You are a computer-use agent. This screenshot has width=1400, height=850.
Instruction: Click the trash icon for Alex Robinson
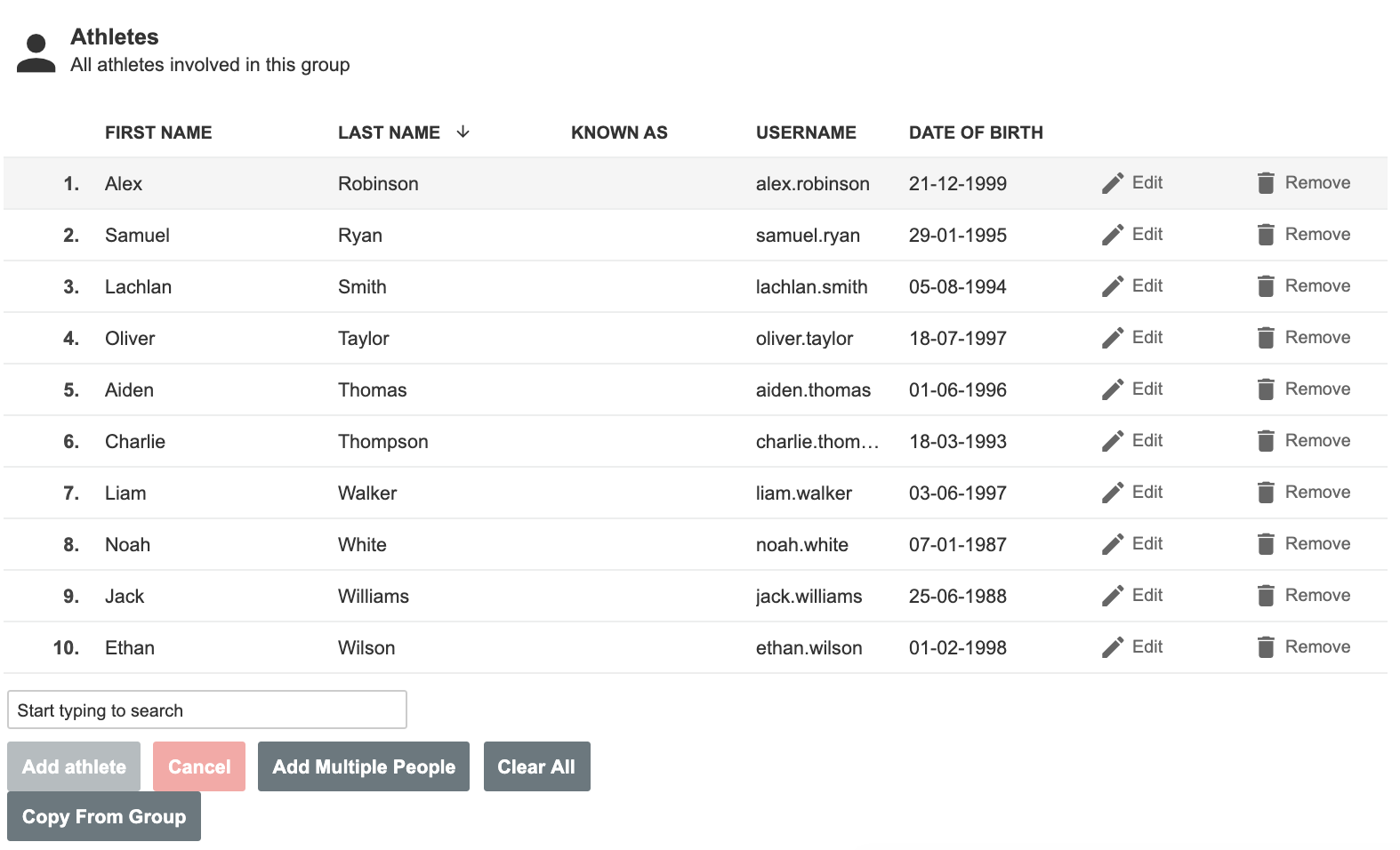coord(1266,183)
